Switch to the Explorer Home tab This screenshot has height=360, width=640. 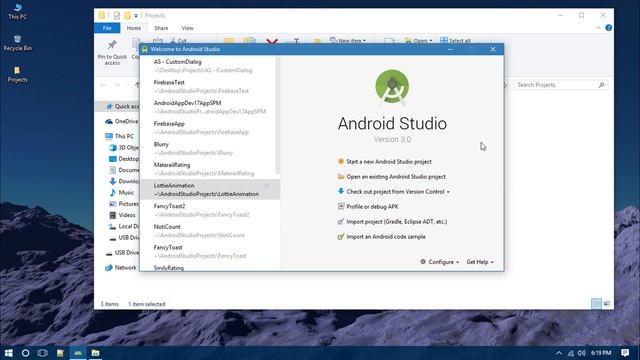pos(133,28)
